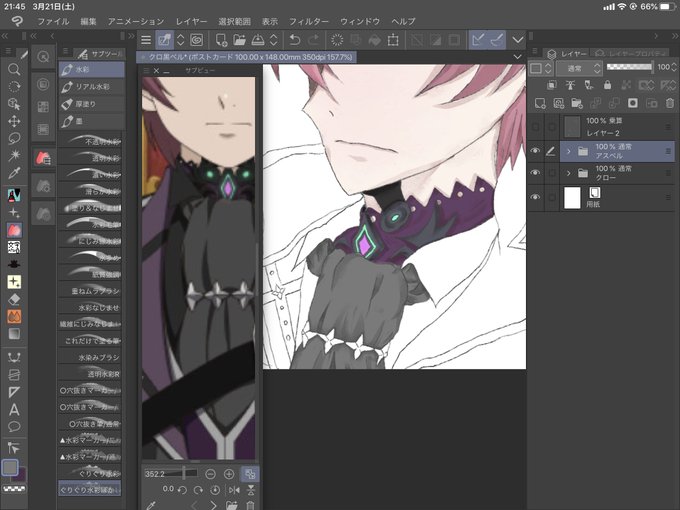Image resolution: width=680 pixels, height=510 pixels.
Task: Create a new layer folder
Action: (577, 103)
